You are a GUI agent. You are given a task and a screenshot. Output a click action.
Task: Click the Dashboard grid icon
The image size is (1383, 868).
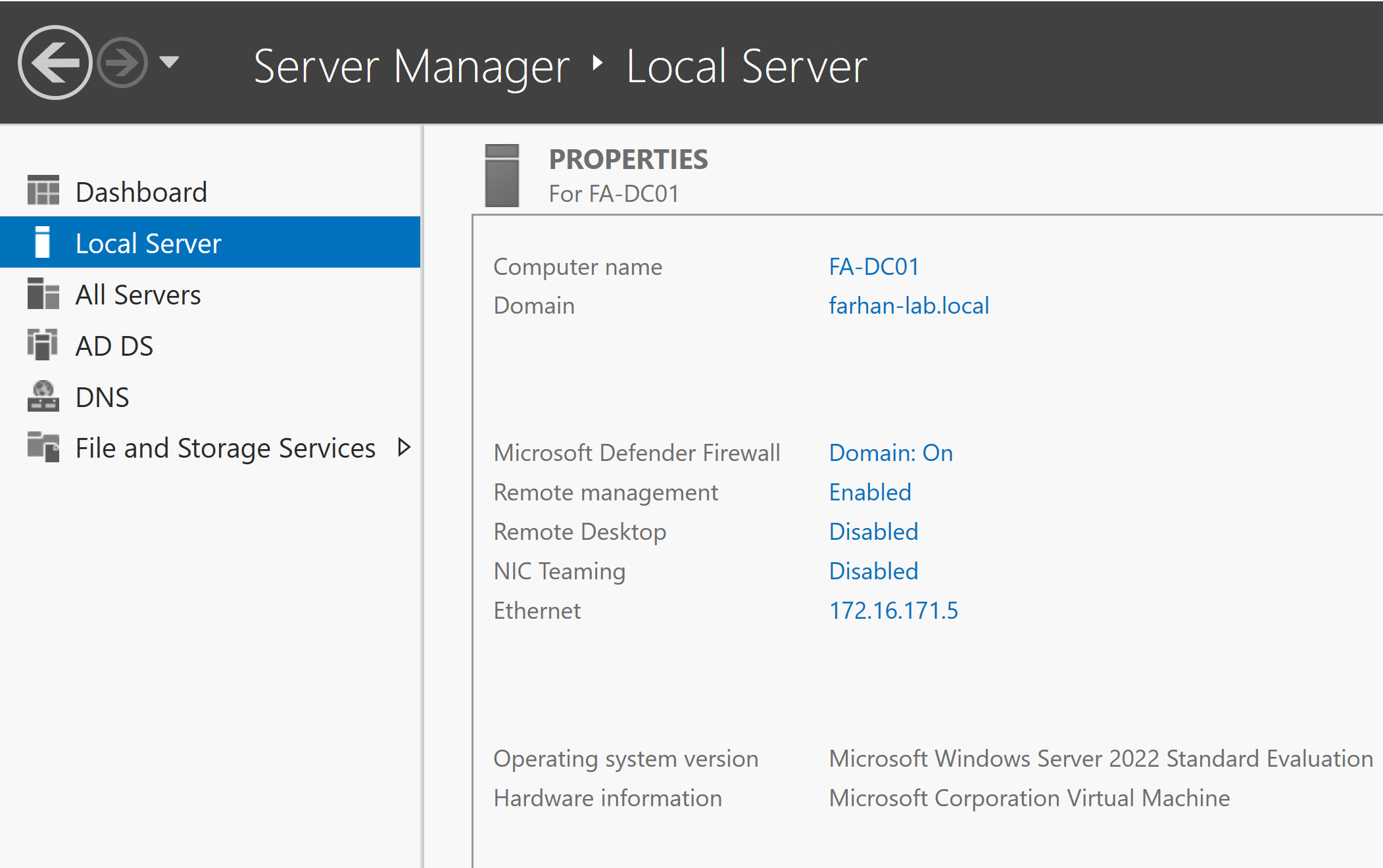pyautogui.click(x=43, y=191)
